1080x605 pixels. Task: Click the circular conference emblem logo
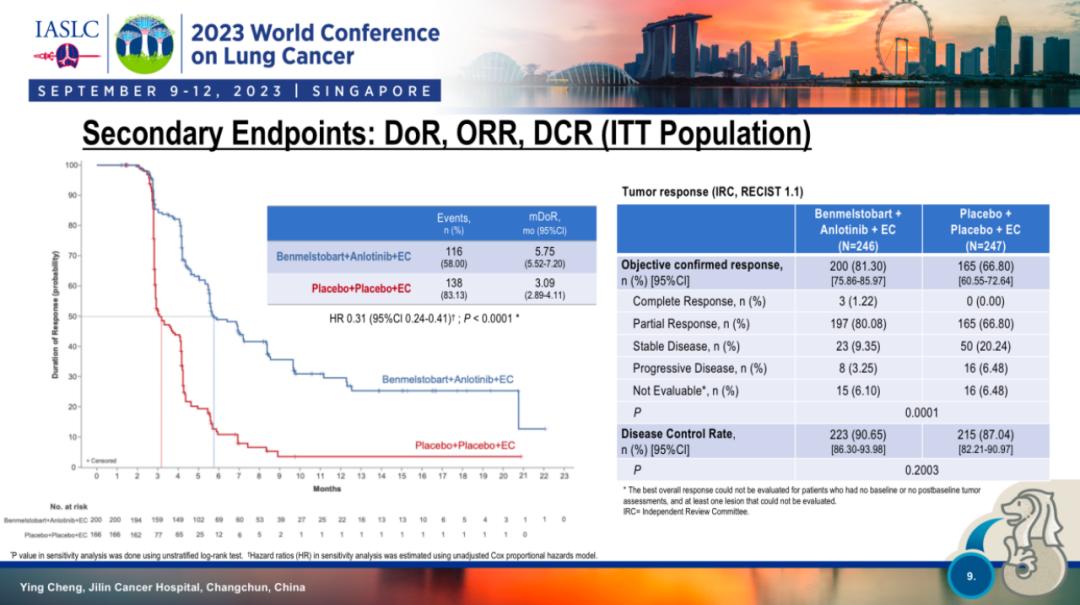pyautogui.click(x=144, y=42)
